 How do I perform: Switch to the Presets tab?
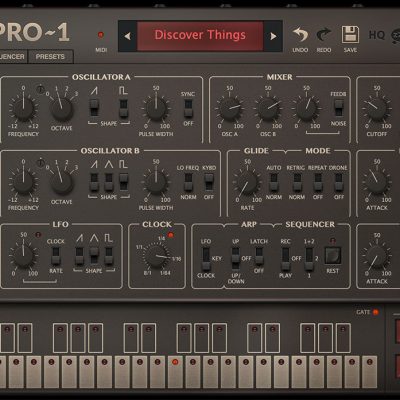[x=50, y=57]
